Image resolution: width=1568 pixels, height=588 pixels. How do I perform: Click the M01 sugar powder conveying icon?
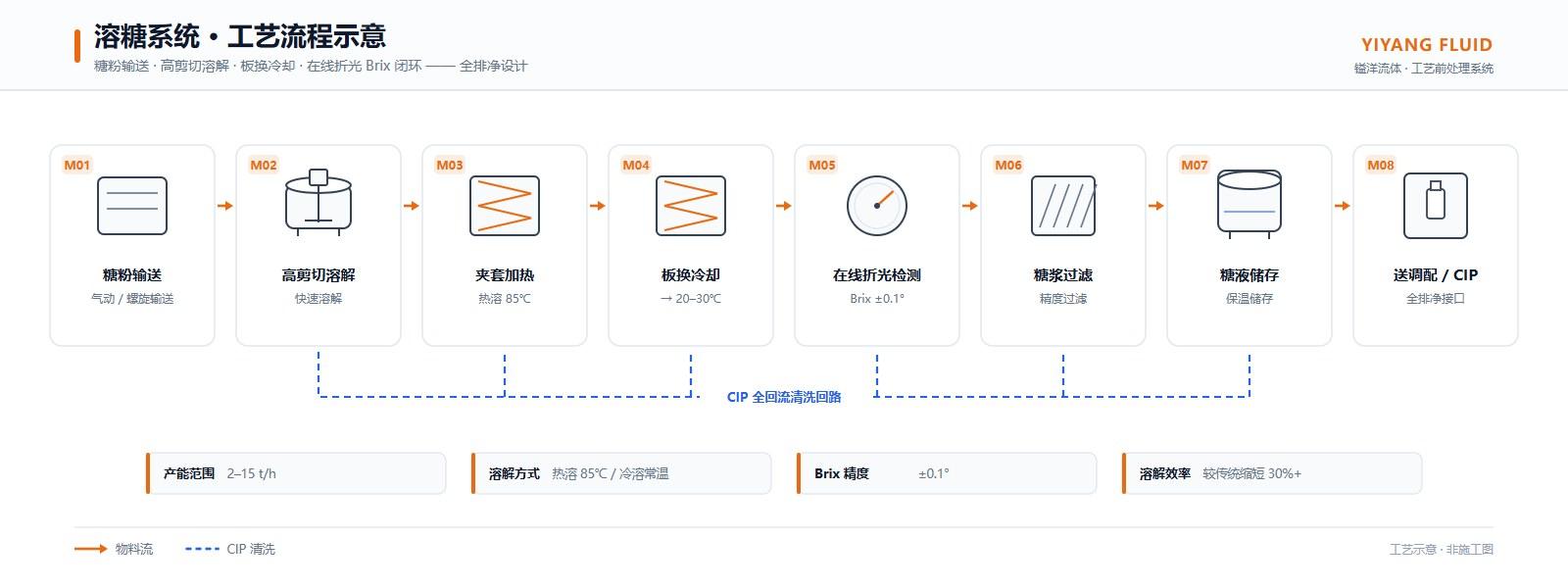click(132, 206)
